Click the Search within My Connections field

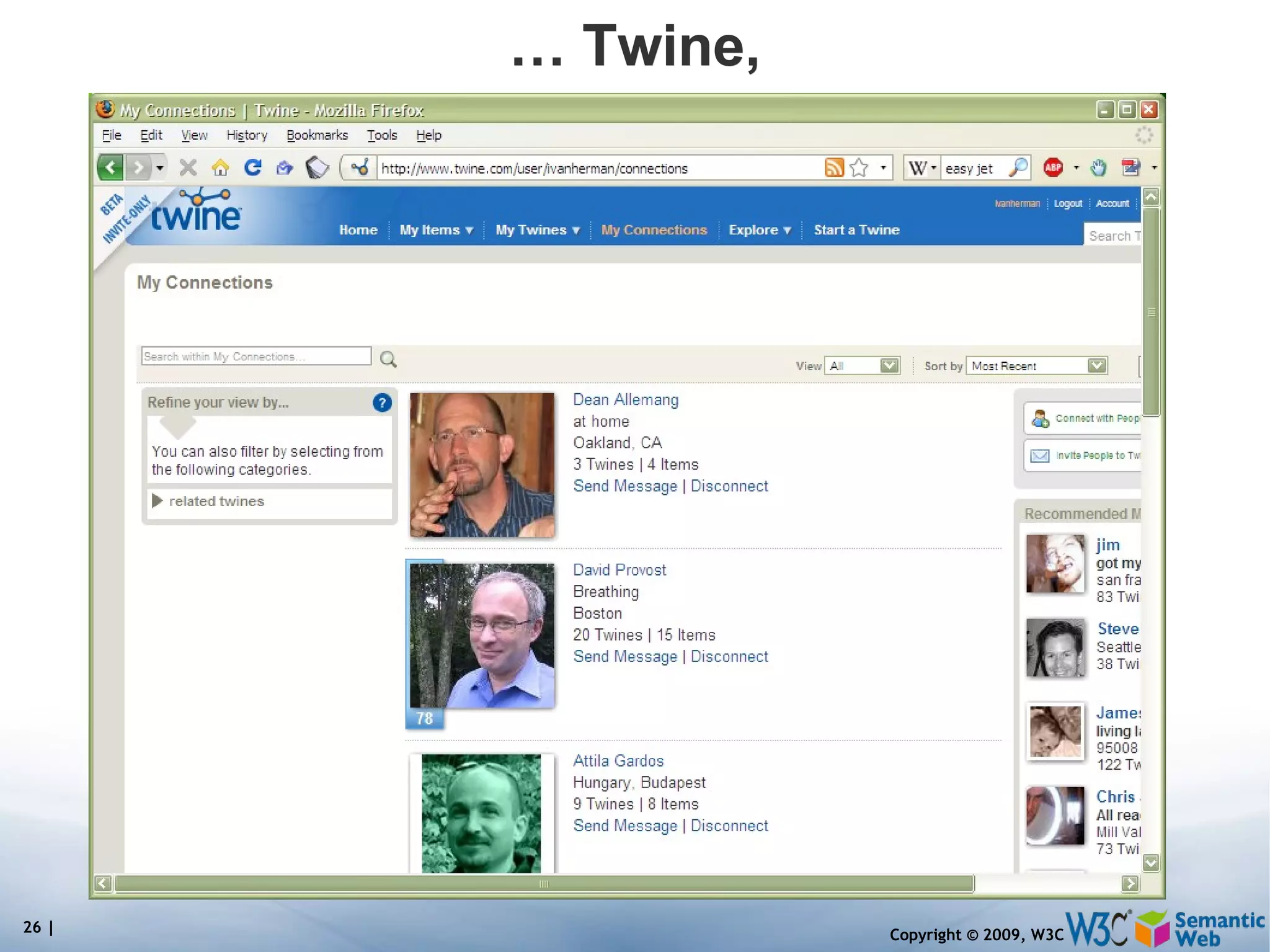click(256, 357)
